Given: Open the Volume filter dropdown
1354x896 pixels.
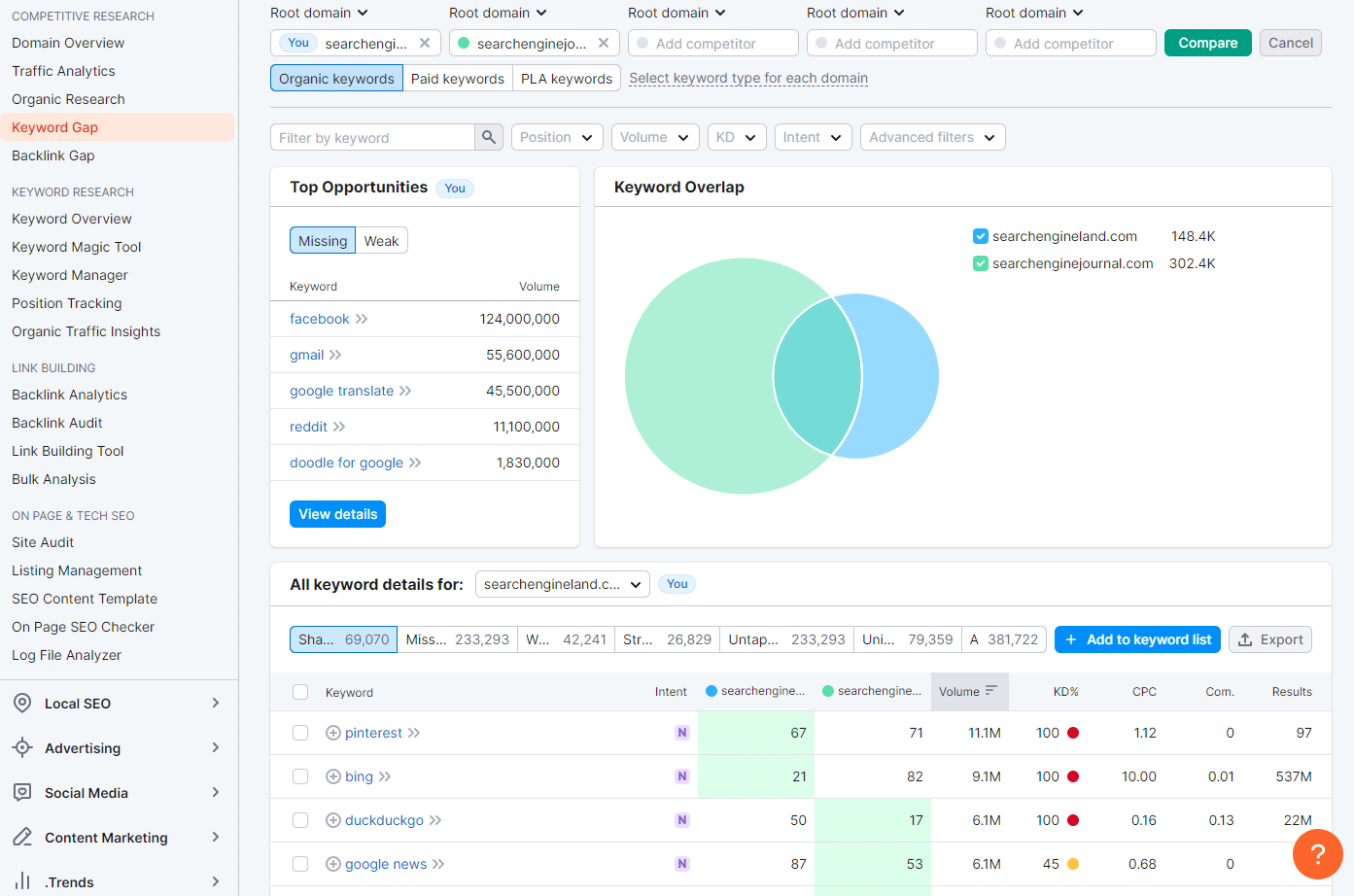Looking at the screenshot, I should [x=655, y=137].
